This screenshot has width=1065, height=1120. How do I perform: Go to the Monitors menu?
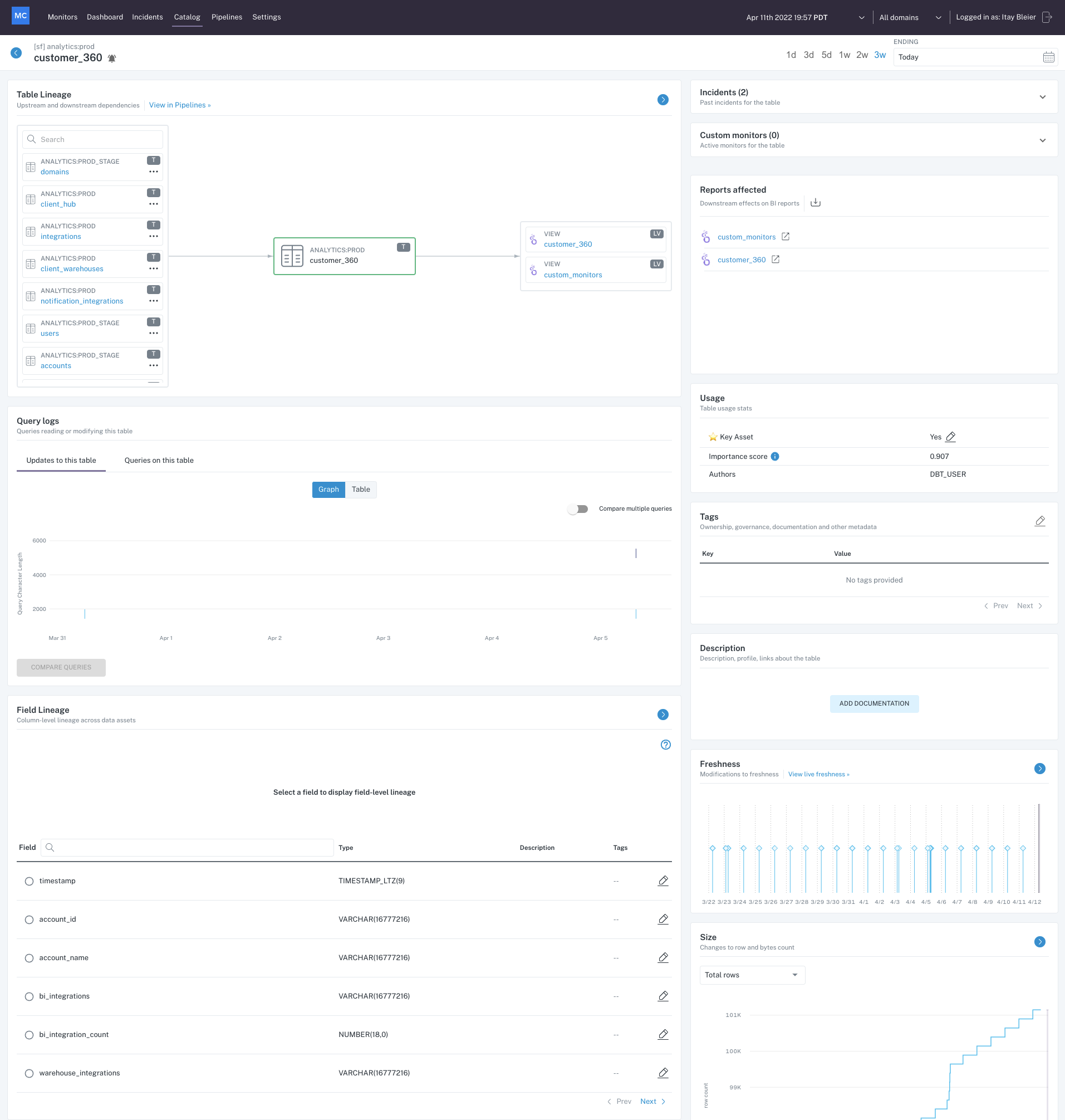coord(62,17)
